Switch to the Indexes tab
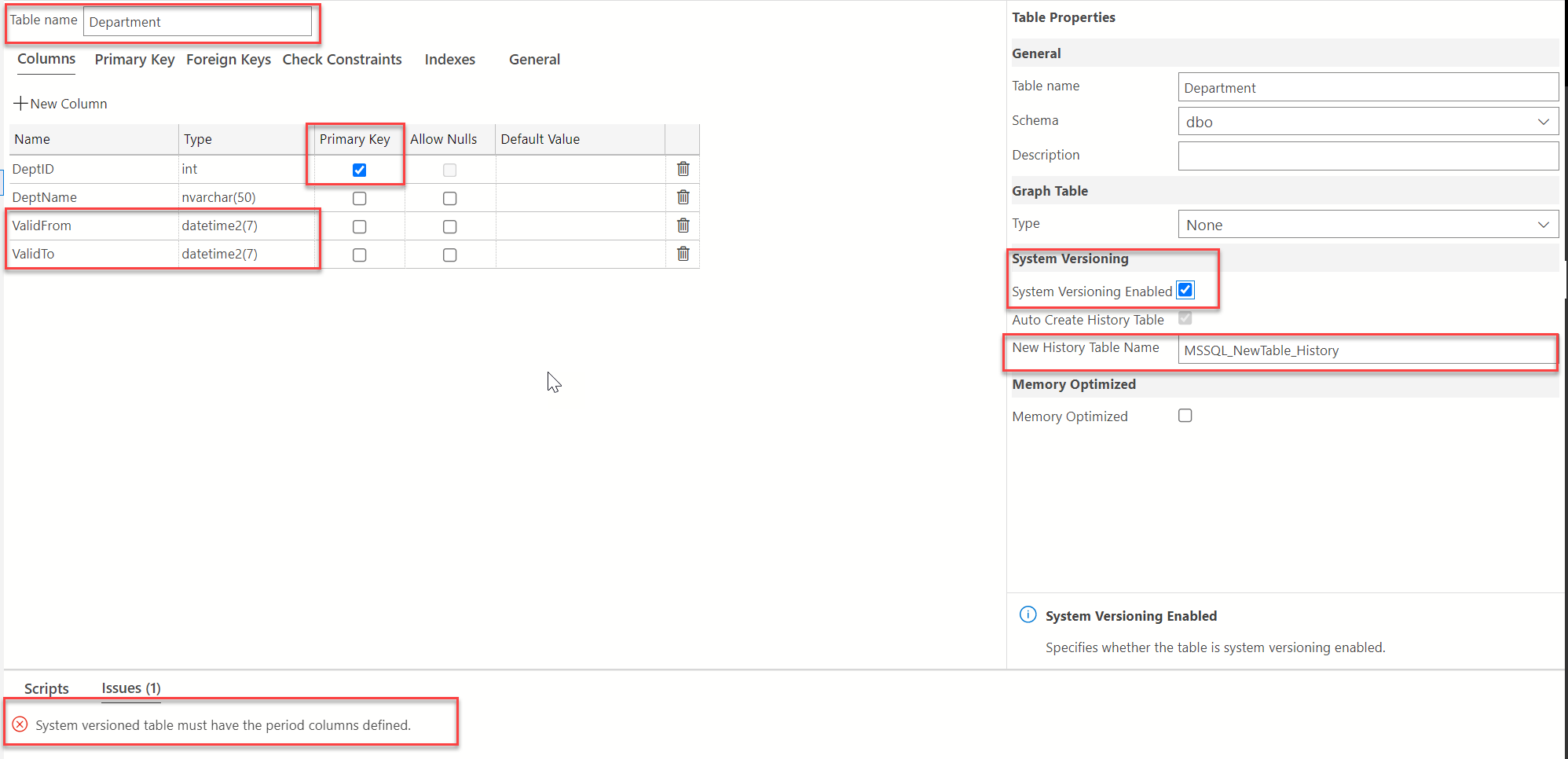The image size is (1568, 759). tap(450, 60)
